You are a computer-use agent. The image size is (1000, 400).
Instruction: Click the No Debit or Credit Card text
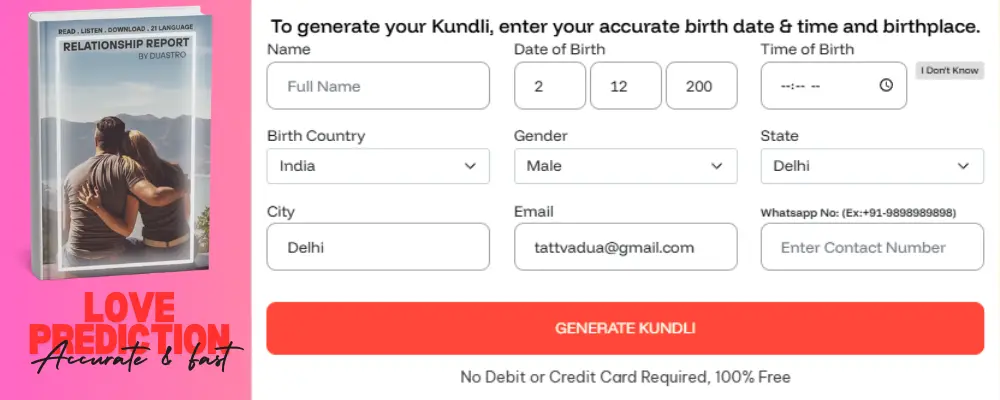click(x=625, y=377)
